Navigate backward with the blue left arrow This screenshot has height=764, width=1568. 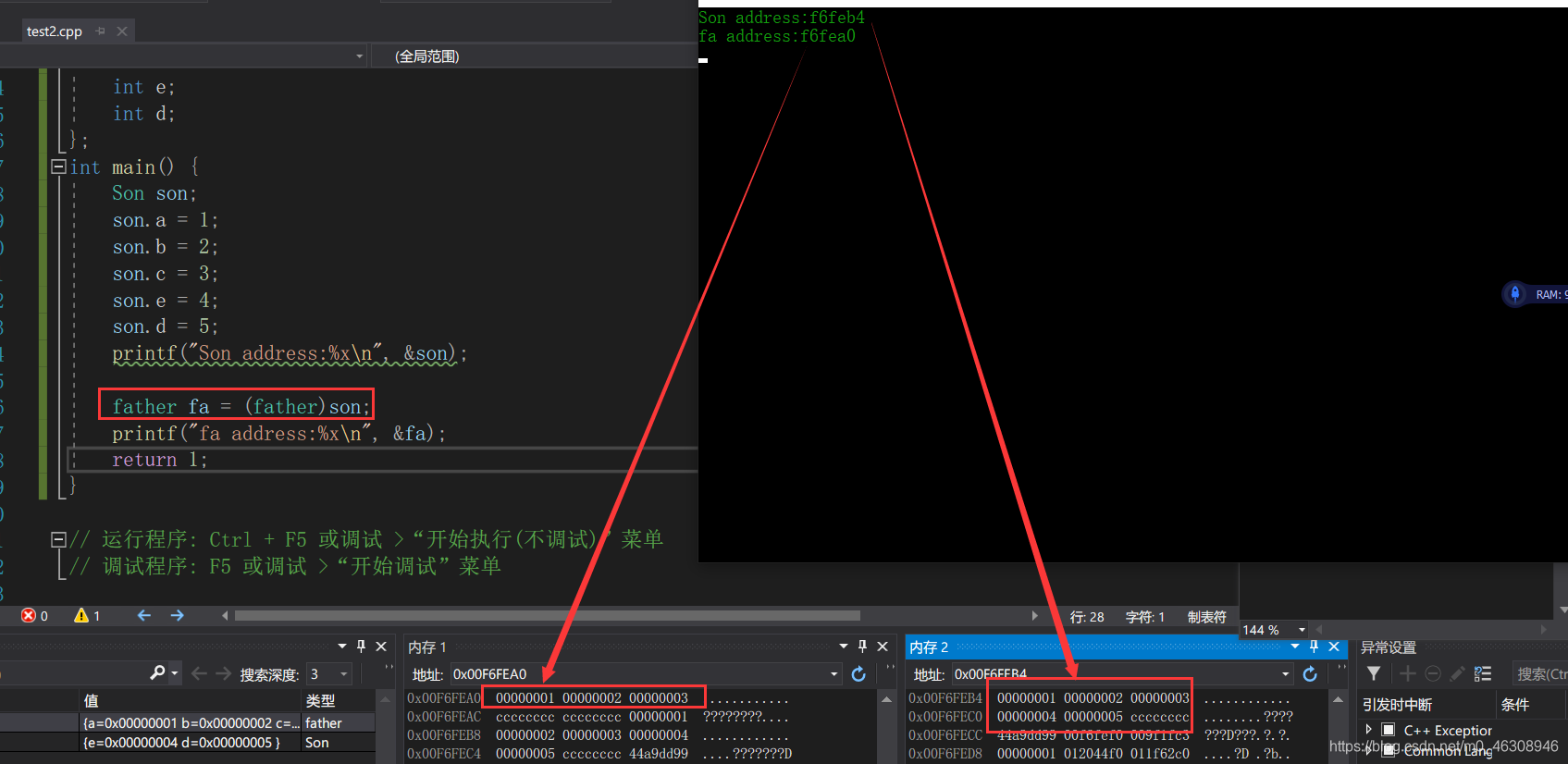tap(143, 616)
